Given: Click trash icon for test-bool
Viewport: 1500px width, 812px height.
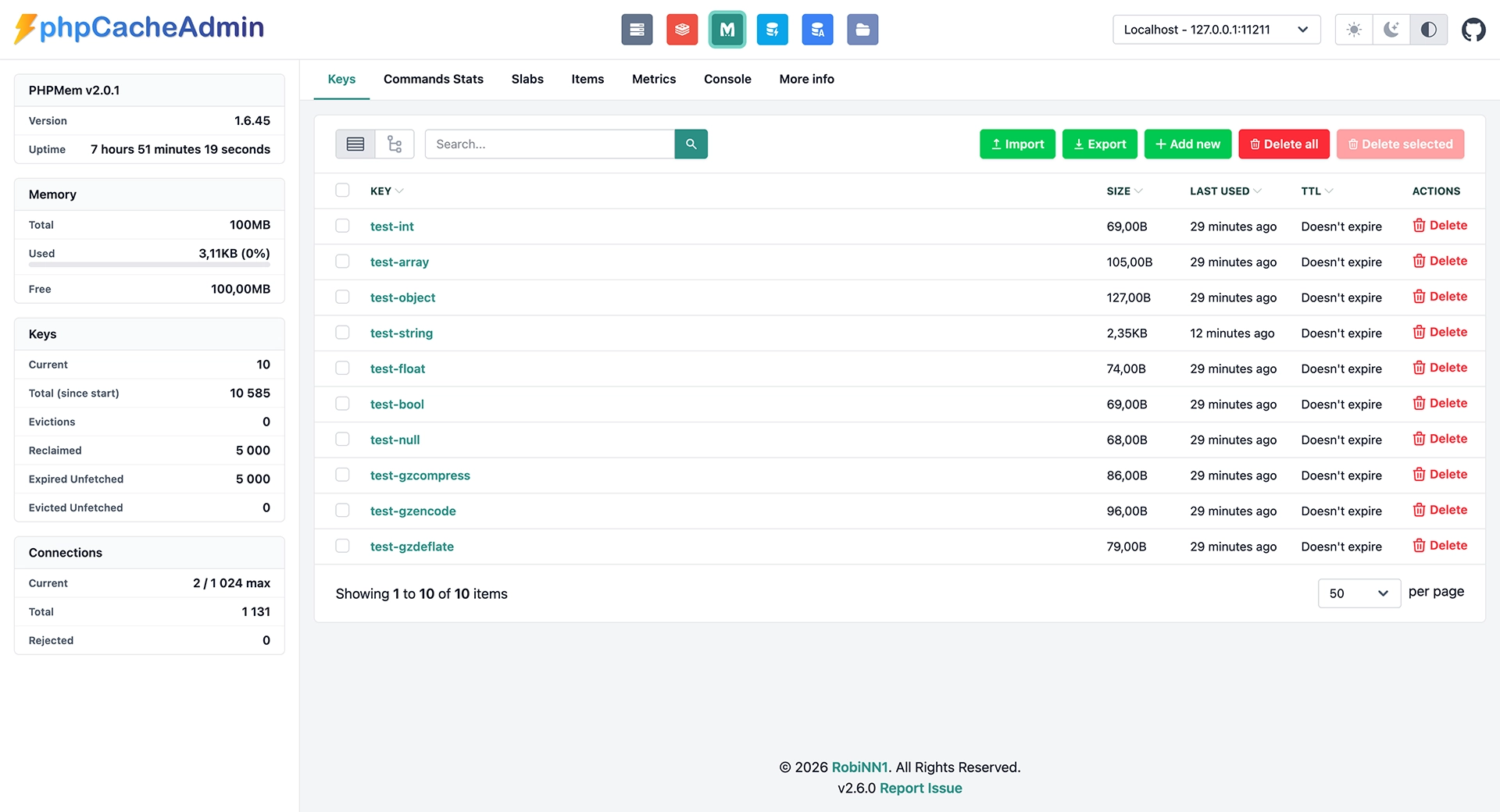Looking at the screenshot, I should click(x=1419, y=403).
